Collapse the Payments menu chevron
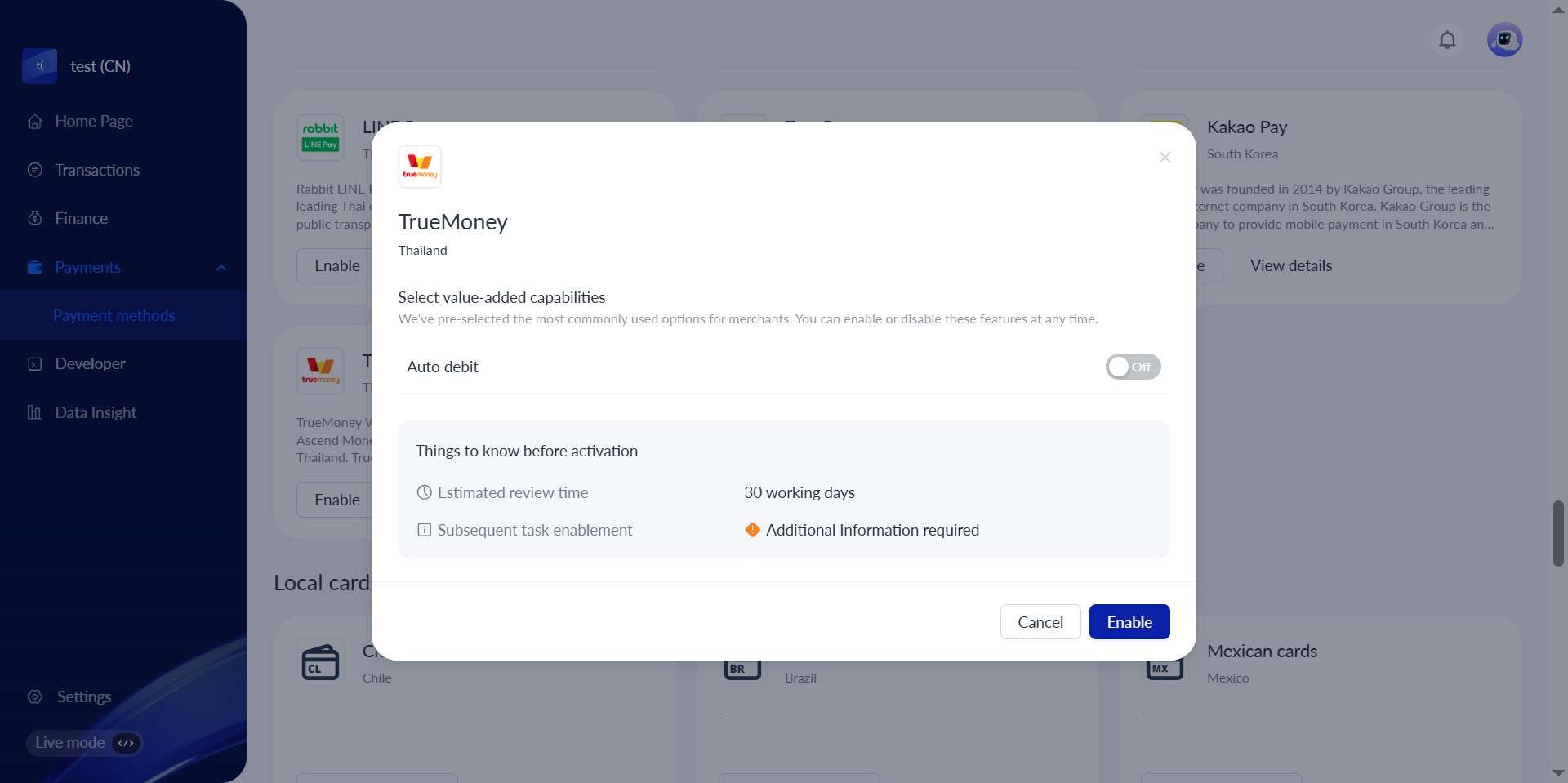The width and height of the screenshot is (1568, 783). pyautogui.click(x=221, y=268)
